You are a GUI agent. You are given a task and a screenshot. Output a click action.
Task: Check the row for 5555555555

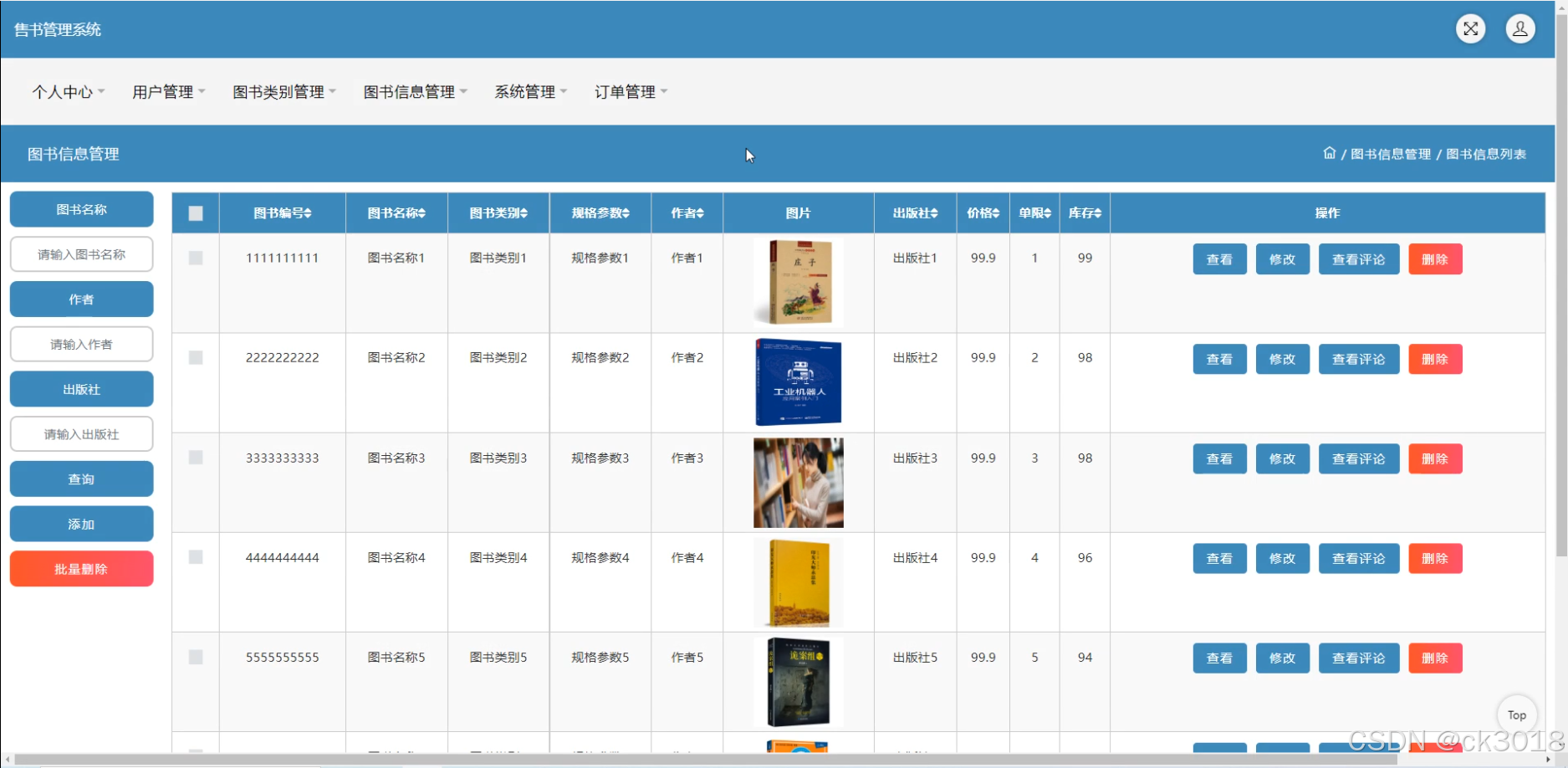pos(196,657)
